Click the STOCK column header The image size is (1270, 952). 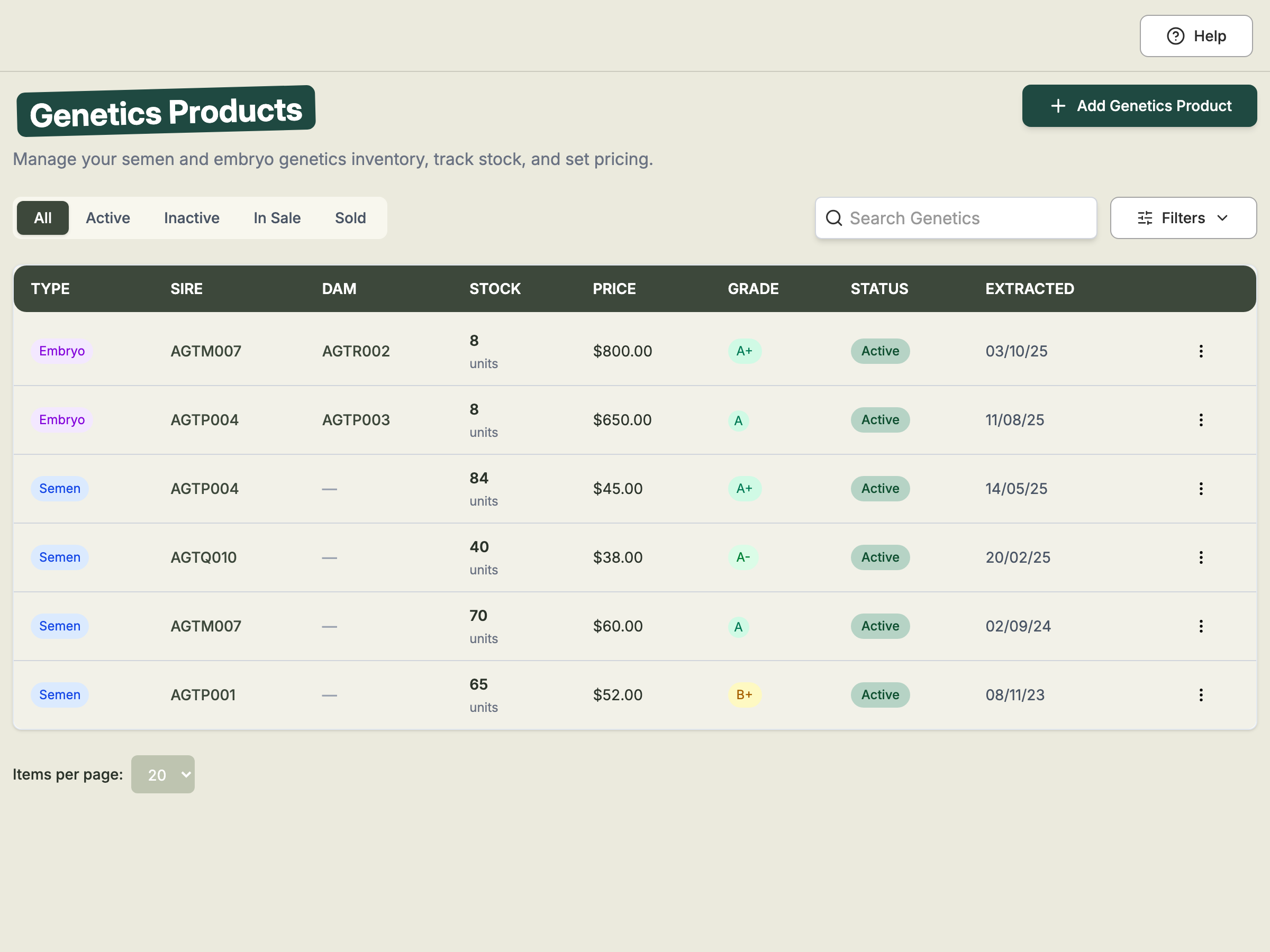tap(495, 289)
